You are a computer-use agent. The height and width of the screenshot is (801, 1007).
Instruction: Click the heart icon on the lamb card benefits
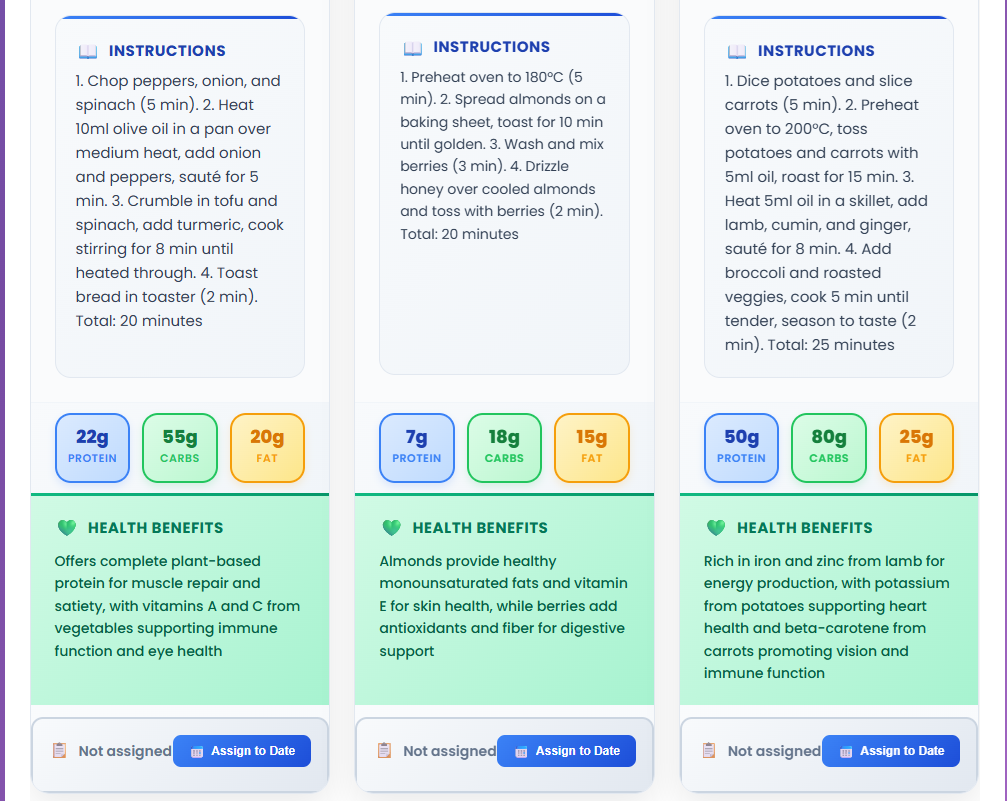tap(715, 527)
